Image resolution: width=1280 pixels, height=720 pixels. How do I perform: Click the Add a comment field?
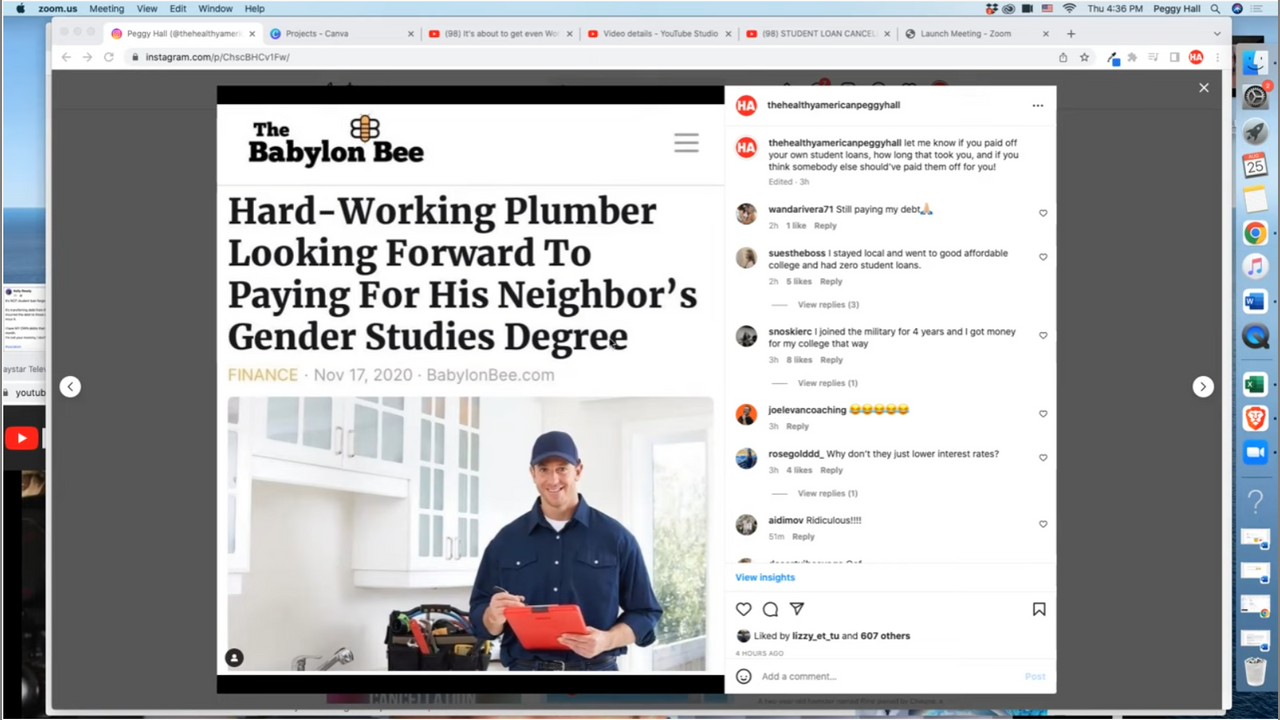point(880,676)
